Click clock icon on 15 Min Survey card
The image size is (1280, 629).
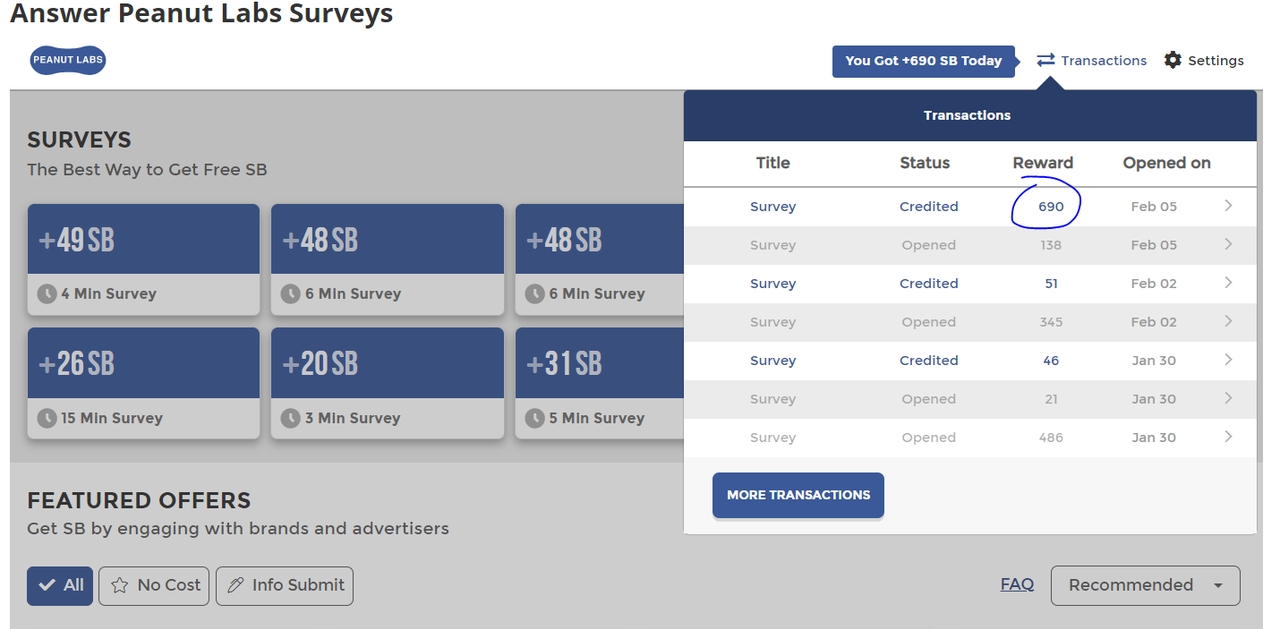tap(47, 418)
